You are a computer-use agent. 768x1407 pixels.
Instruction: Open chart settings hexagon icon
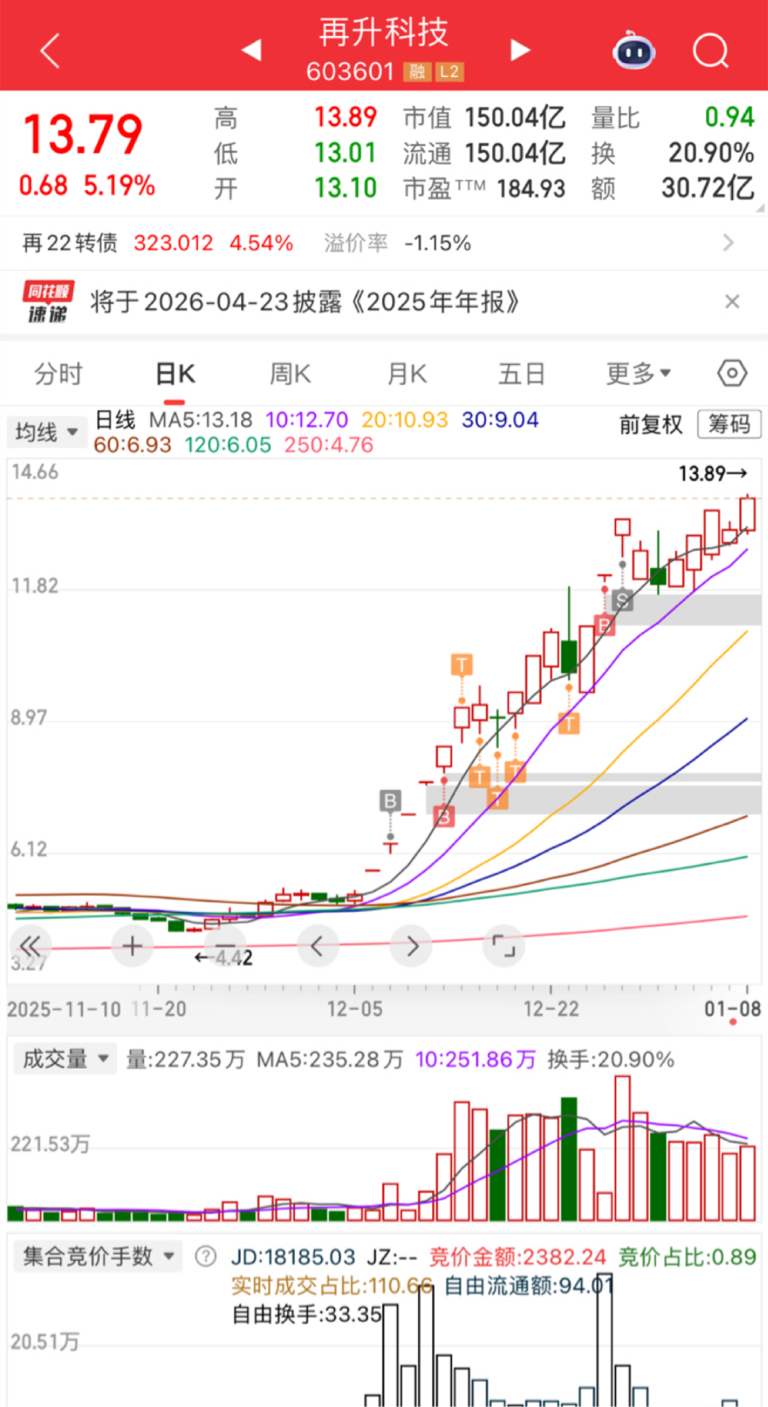point(732,374)
